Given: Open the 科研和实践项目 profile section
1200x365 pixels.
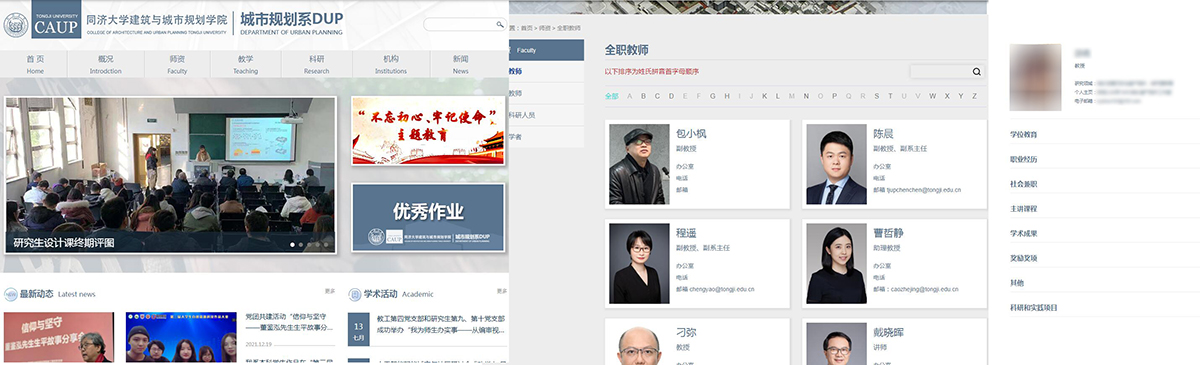Looking at the screenshot, I should (1033, 307).
